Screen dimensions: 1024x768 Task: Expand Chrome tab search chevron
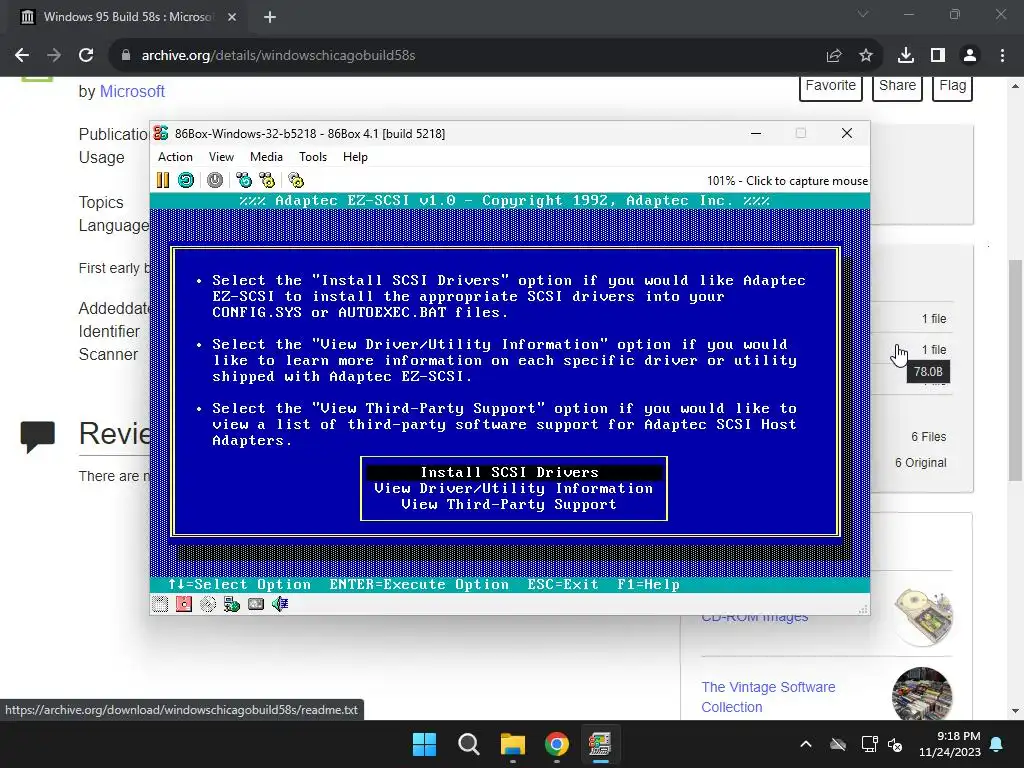click(863, 14)
